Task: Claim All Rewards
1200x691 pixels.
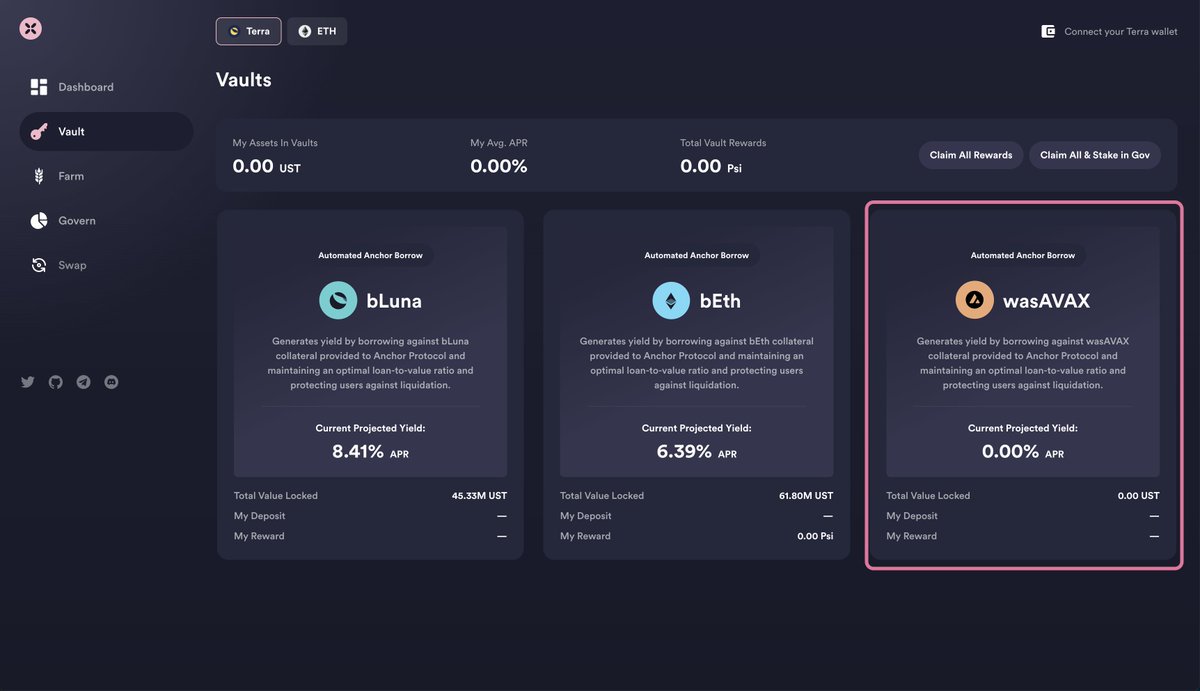Action: click(971, 155)
